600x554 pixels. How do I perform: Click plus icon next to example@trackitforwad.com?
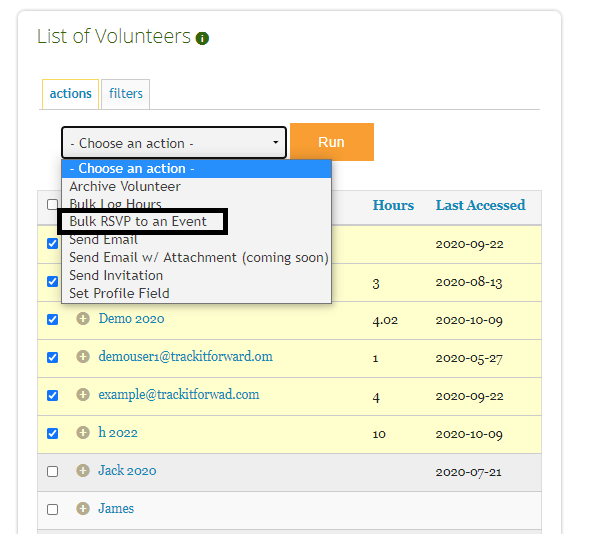(83, 395)
